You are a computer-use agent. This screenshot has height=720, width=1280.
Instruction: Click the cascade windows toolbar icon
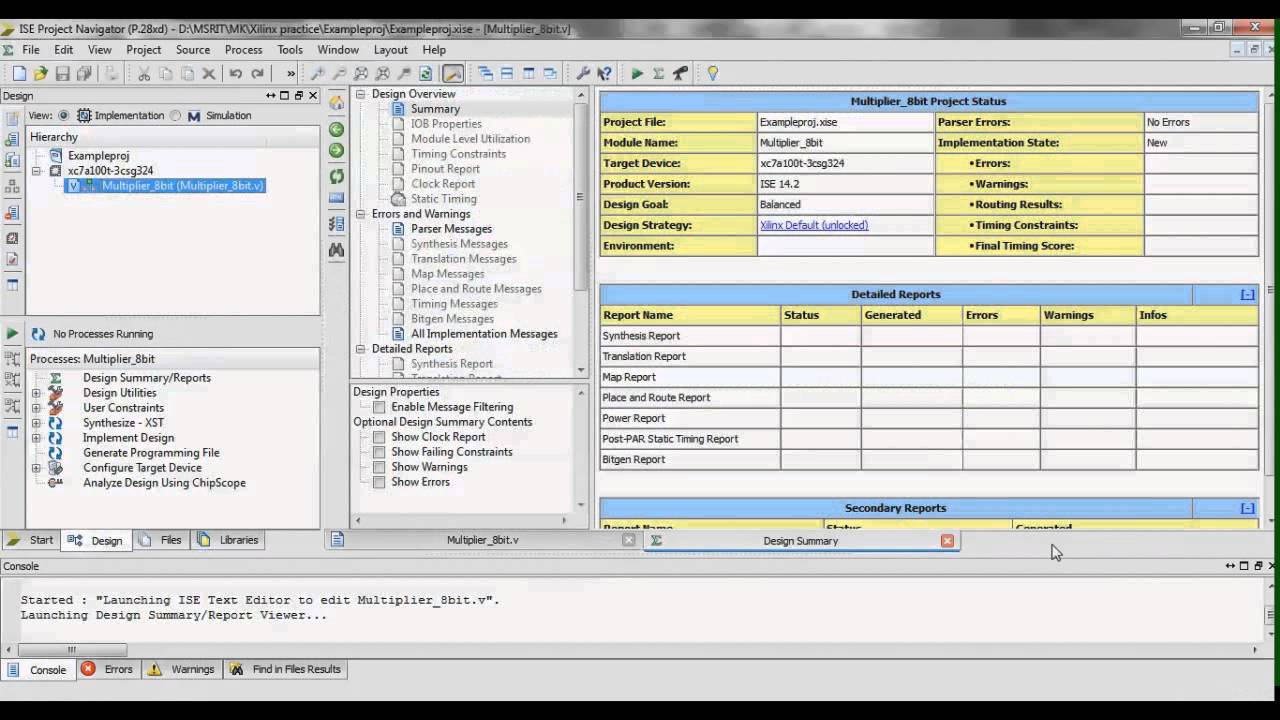tap(486, 73)
